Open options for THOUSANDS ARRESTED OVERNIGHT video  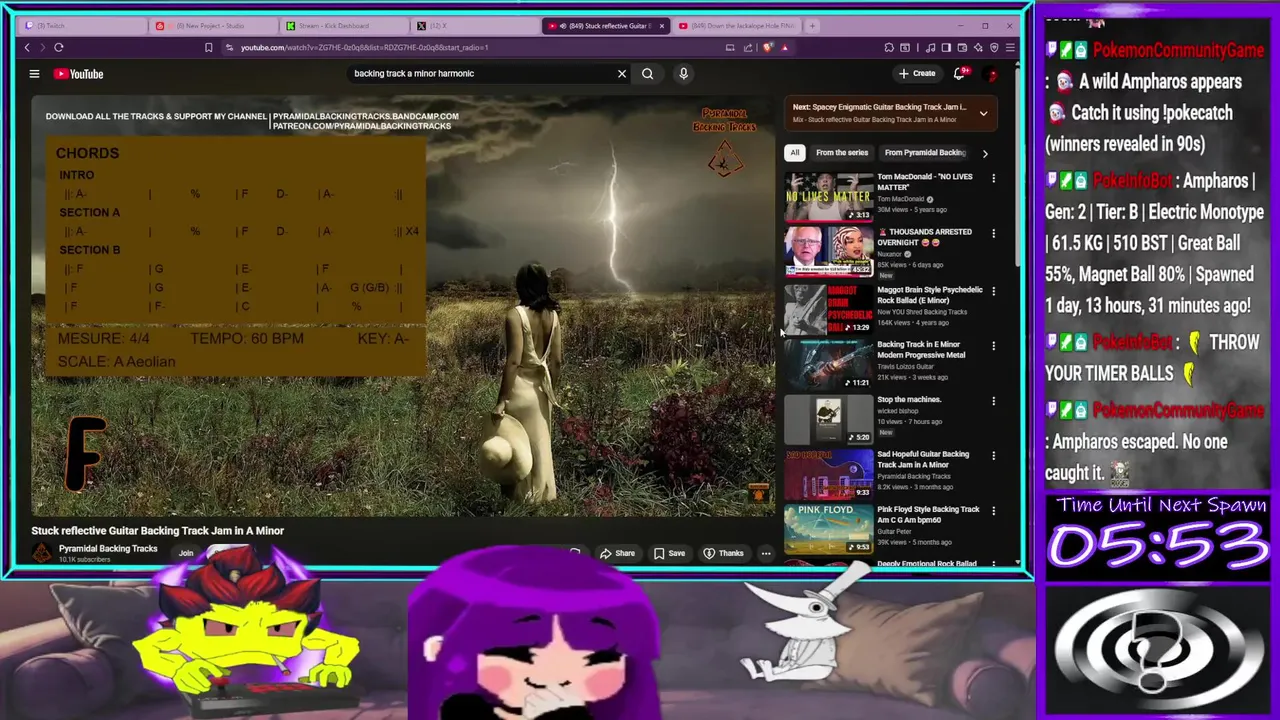click(x=993, y=233)
